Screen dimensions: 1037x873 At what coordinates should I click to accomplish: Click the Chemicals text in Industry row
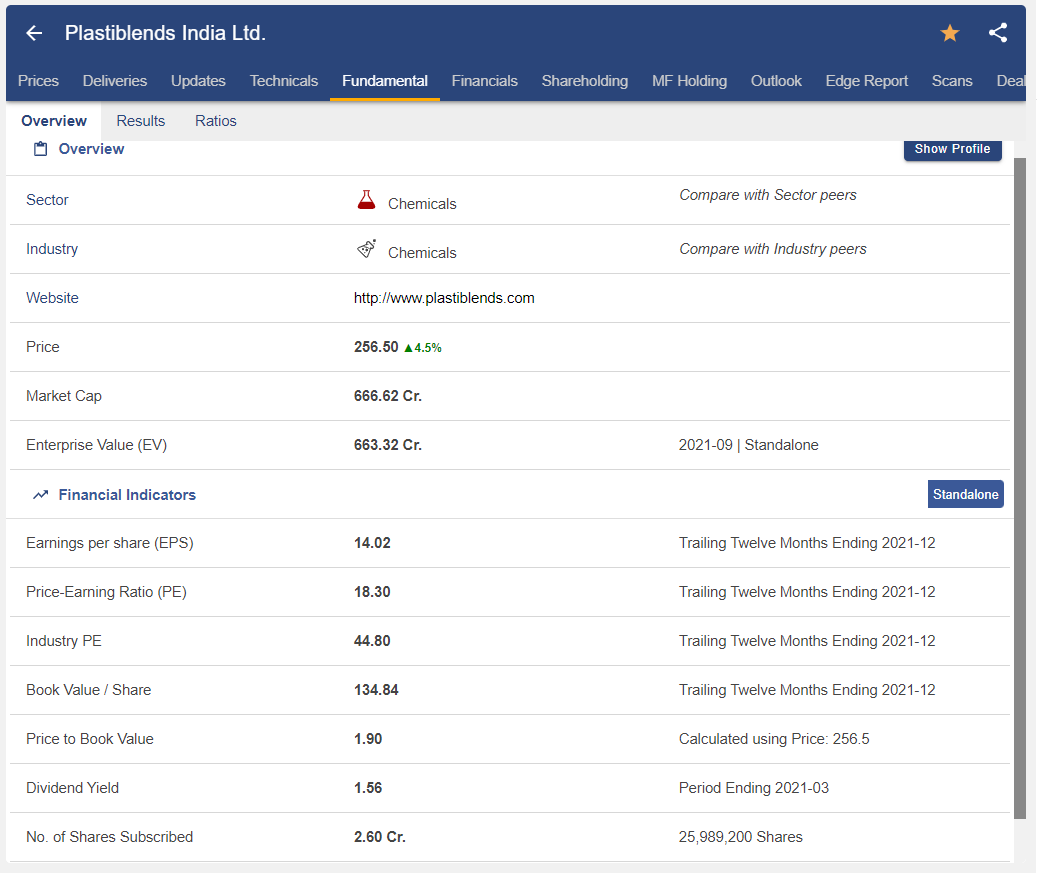422,253
